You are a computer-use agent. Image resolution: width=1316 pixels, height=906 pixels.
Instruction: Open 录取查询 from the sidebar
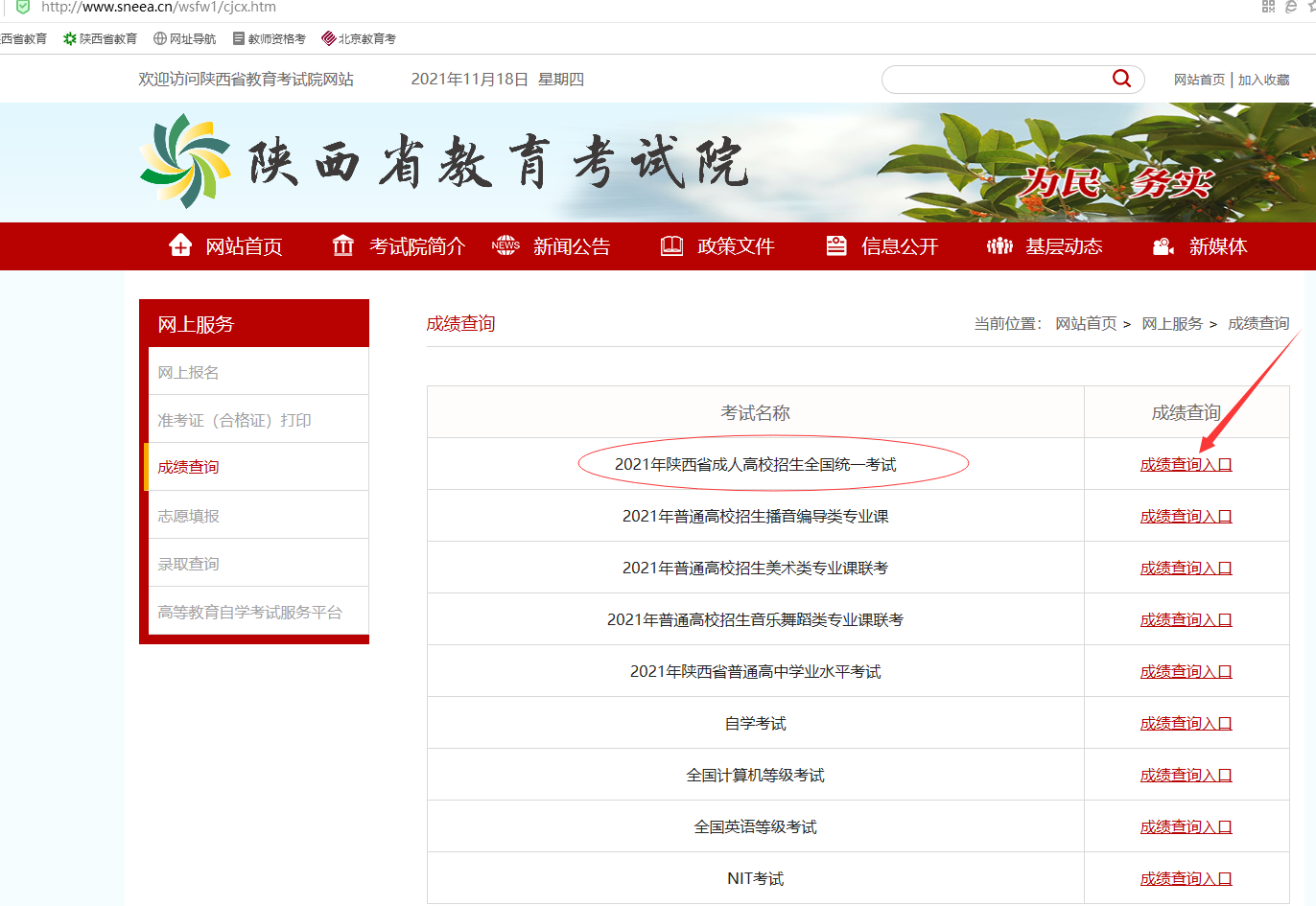click(189, 564)
